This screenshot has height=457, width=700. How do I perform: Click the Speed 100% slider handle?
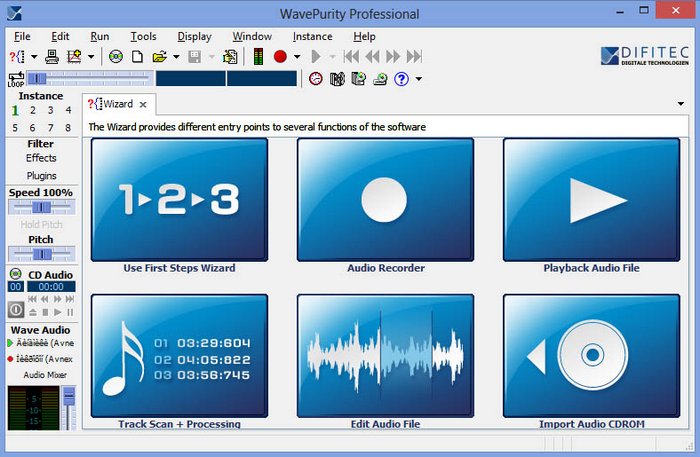42,207
